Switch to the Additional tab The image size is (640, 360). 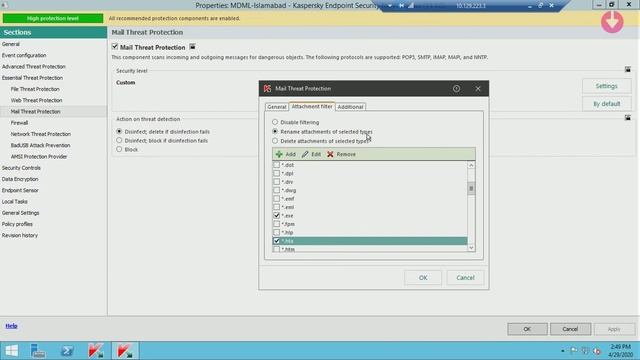[x=350, y=107]
